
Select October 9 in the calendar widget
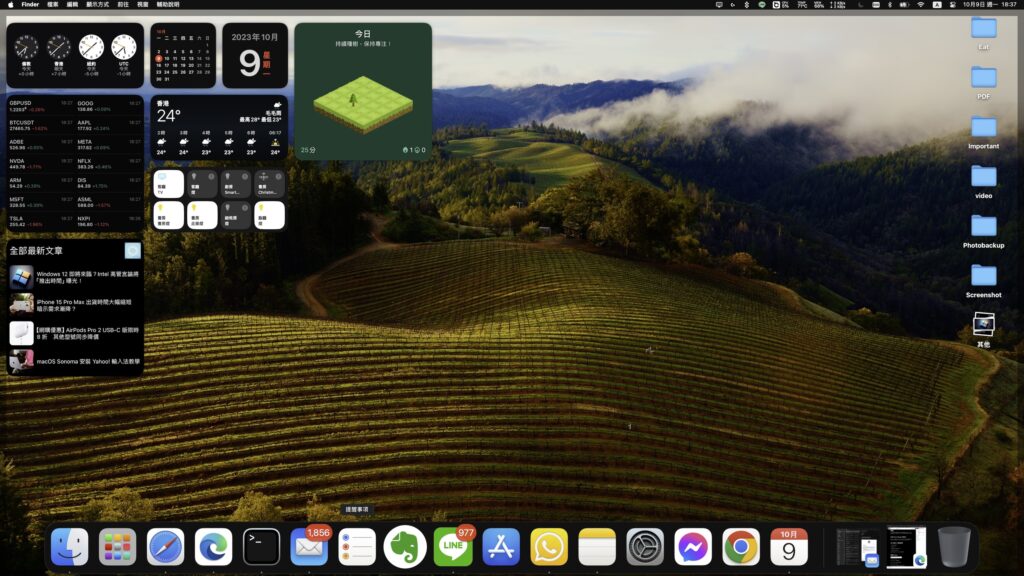160,58
